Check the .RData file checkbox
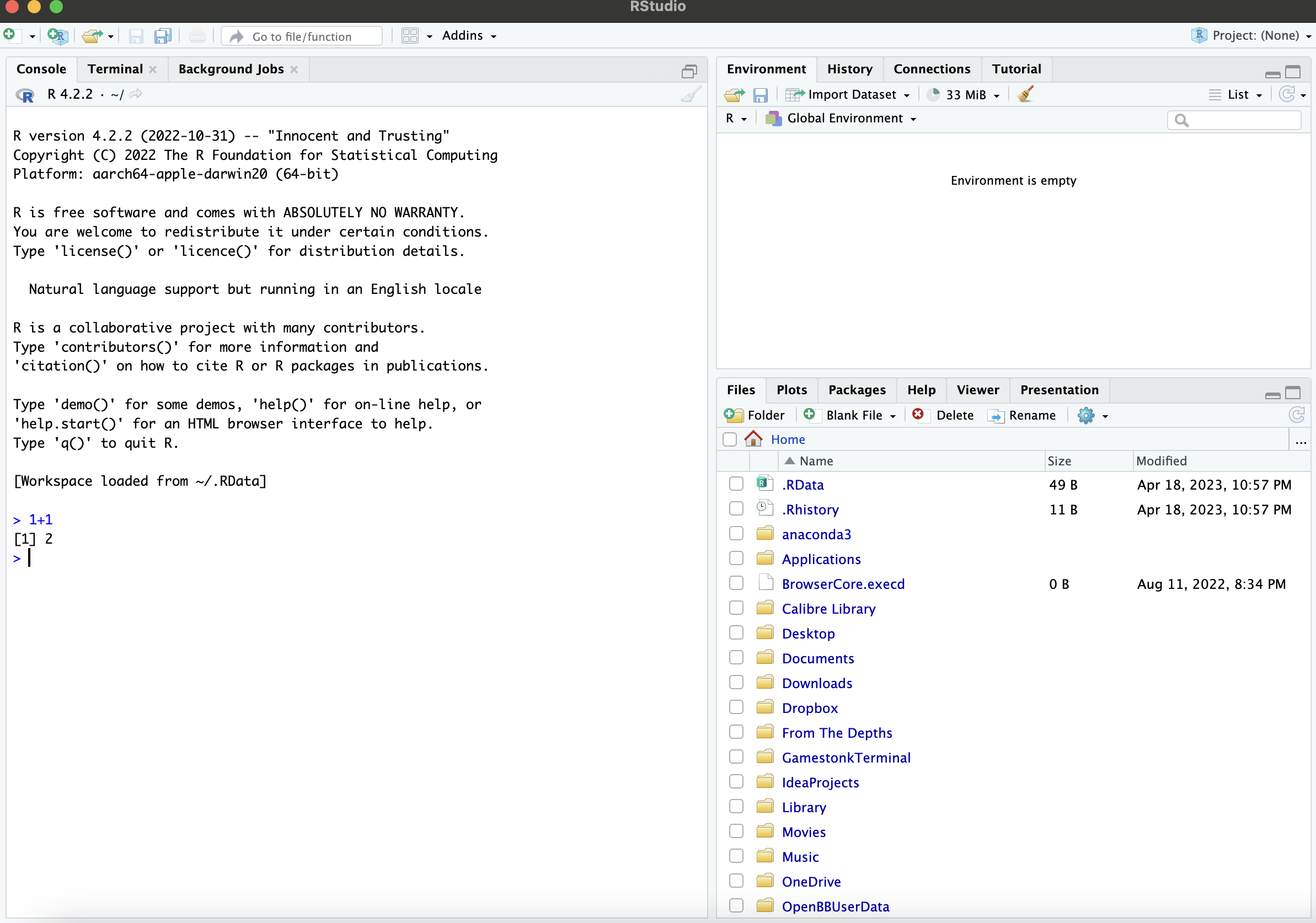This screenshot has width=1316, height=923. click(735, 484)
